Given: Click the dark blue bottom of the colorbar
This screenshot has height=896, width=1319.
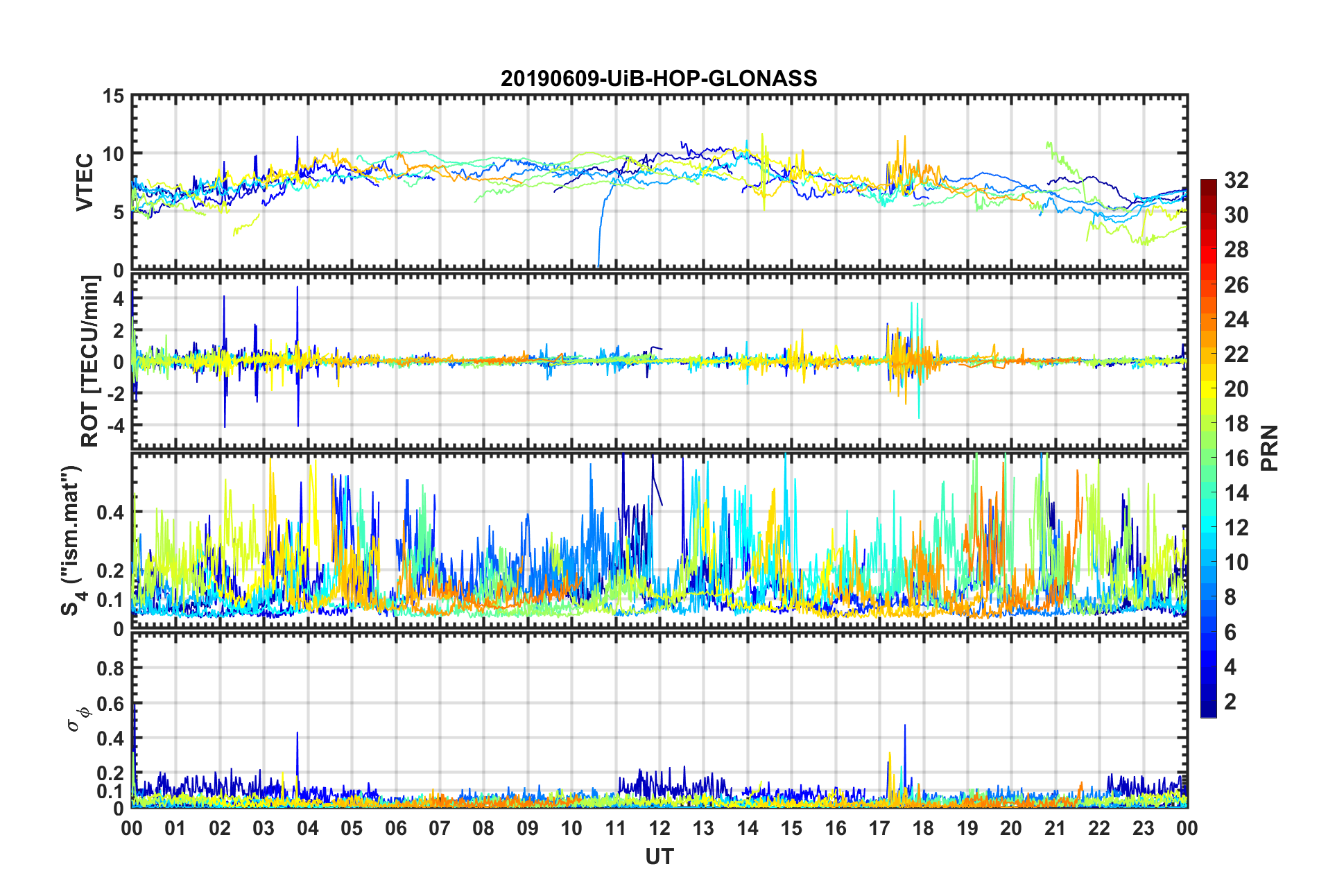Looking at the screenshot, I should coord(1209,712).
